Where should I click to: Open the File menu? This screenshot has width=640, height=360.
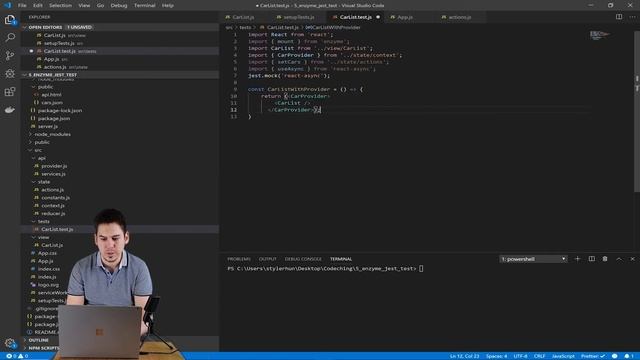click(x=22, y=5)
